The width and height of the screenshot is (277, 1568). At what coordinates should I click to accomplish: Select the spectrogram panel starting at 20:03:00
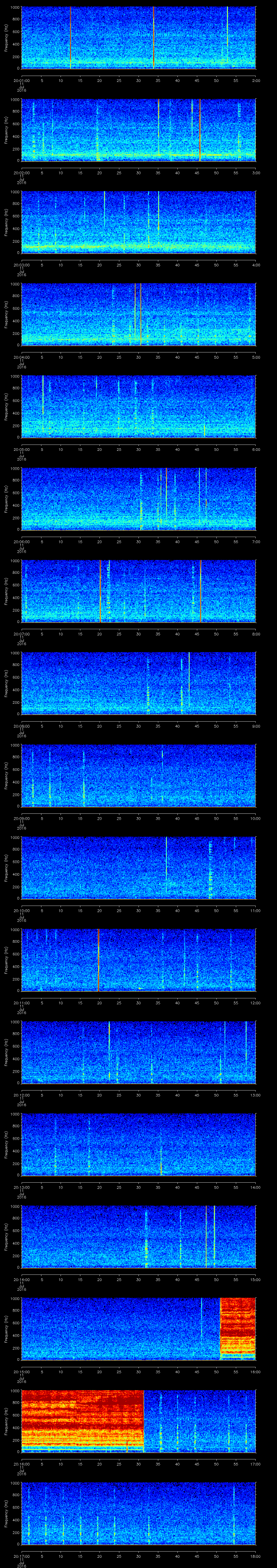click(139, 222)
